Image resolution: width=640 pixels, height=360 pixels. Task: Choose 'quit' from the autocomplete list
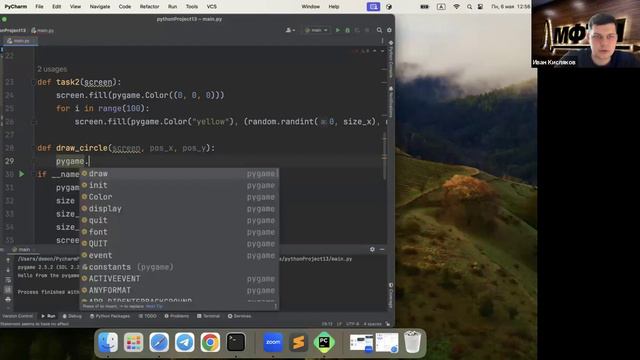tap(179, 220)
